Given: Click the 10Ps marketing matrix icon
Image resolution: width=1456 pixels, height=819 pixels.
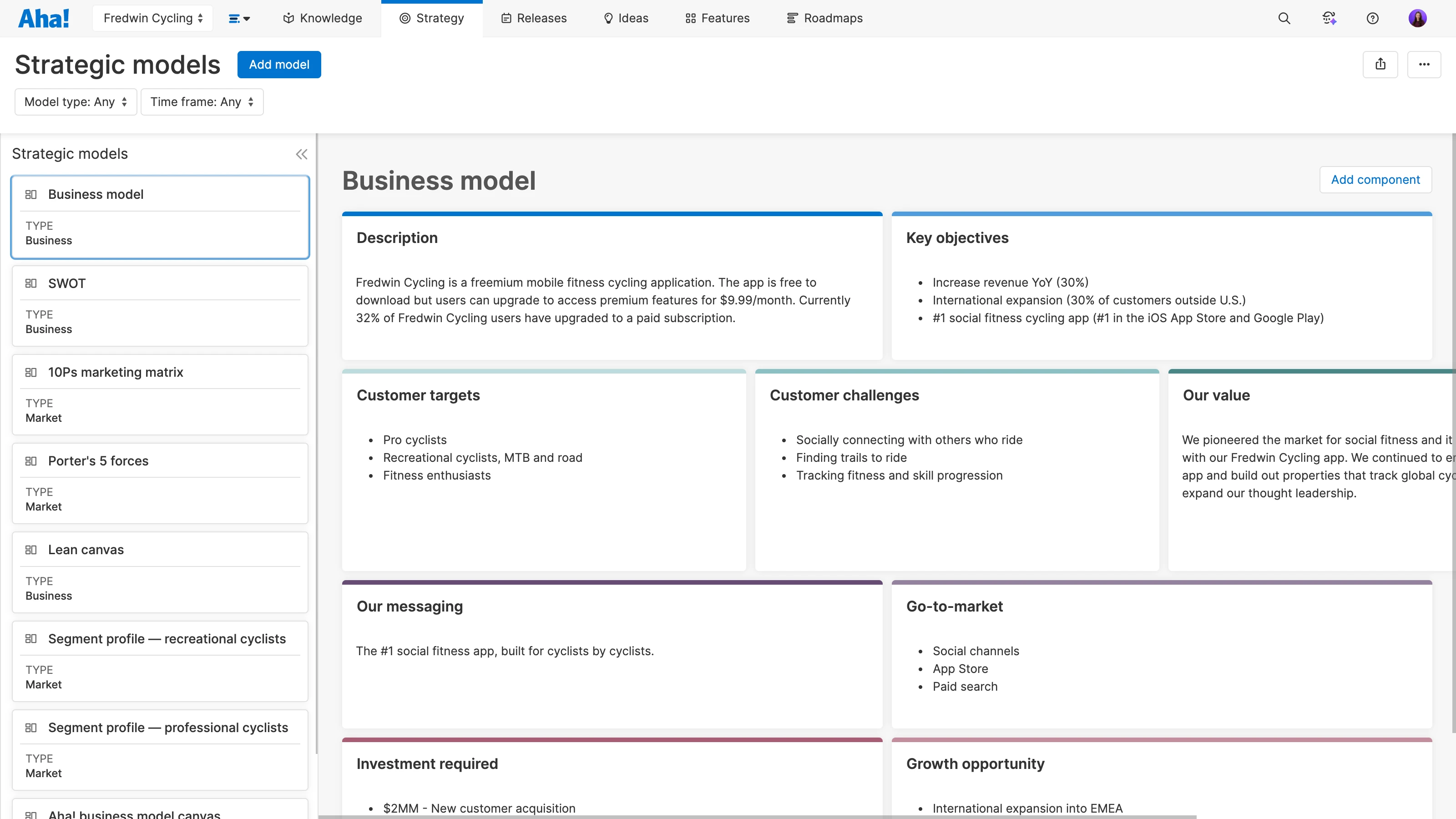Looking at the screenshot, I should [31, 372].
